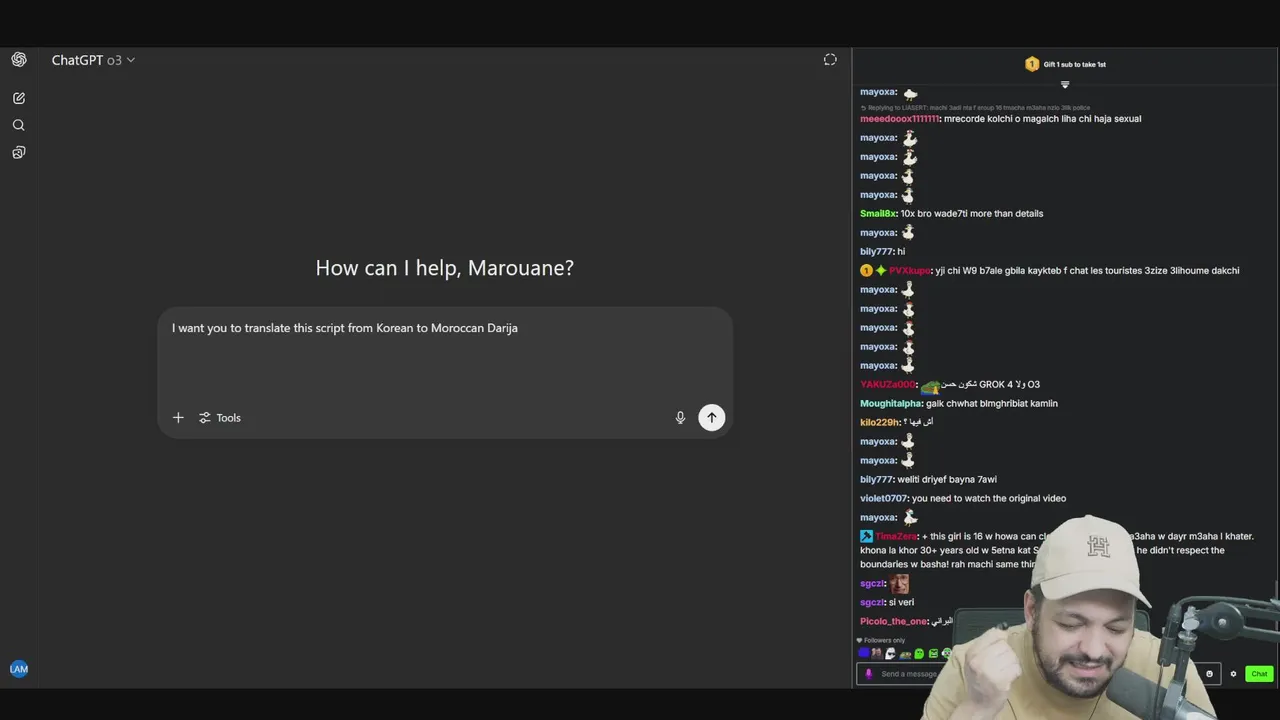This screenshot has width=1280, height=720.
Task: Click message 'galk chwhat blmghribiat kamlin'
Action: pyautogui.click(x=992, y=404)
